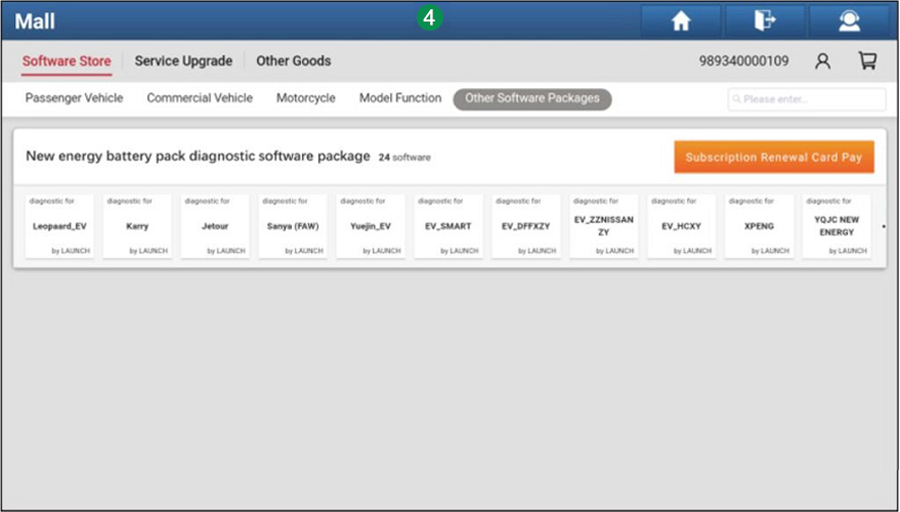Image resolution: width=900 pixels, height=512 pixels.
Task: Click Subscription Renewal Card Pay button
Action: coord(774,157)
